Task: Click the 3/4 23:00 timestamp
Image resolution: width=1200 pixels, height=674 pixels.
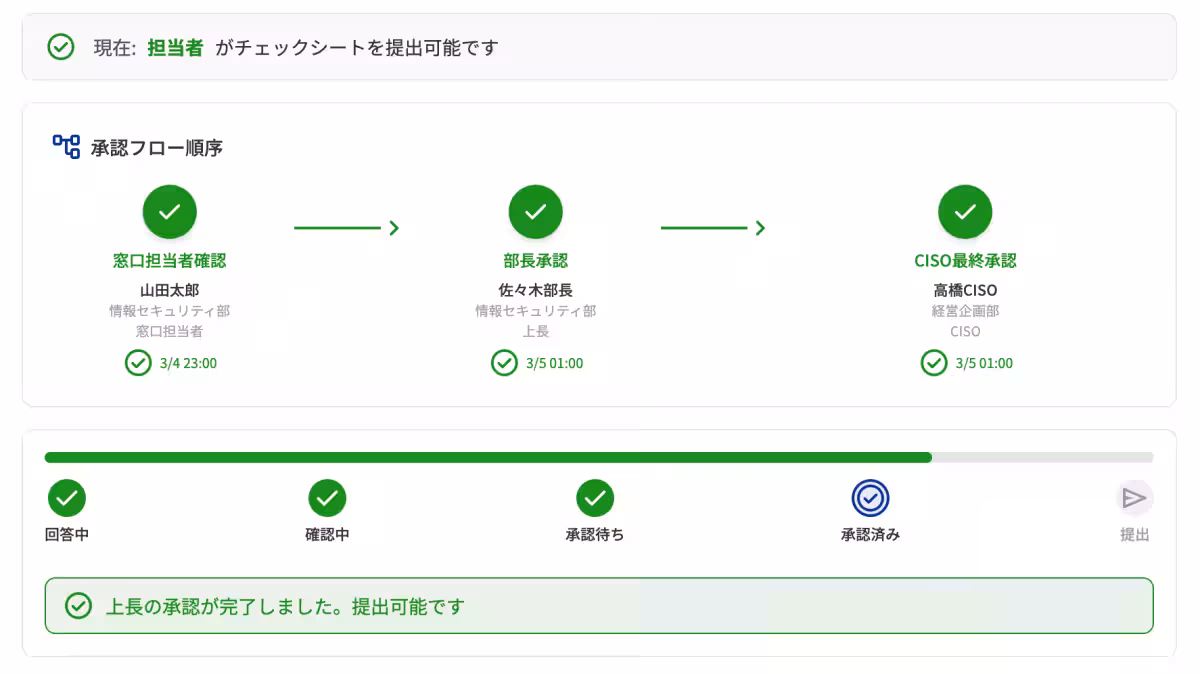Action: click(x=188, y=363)
